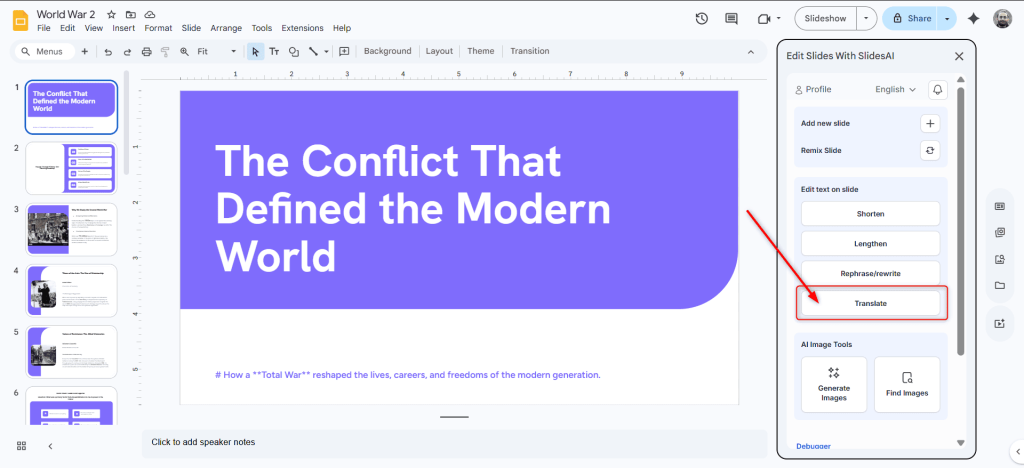The height and width of the screenshot is (468, 1024).
Task: Choose the select arrow tool
Action: 255,52
